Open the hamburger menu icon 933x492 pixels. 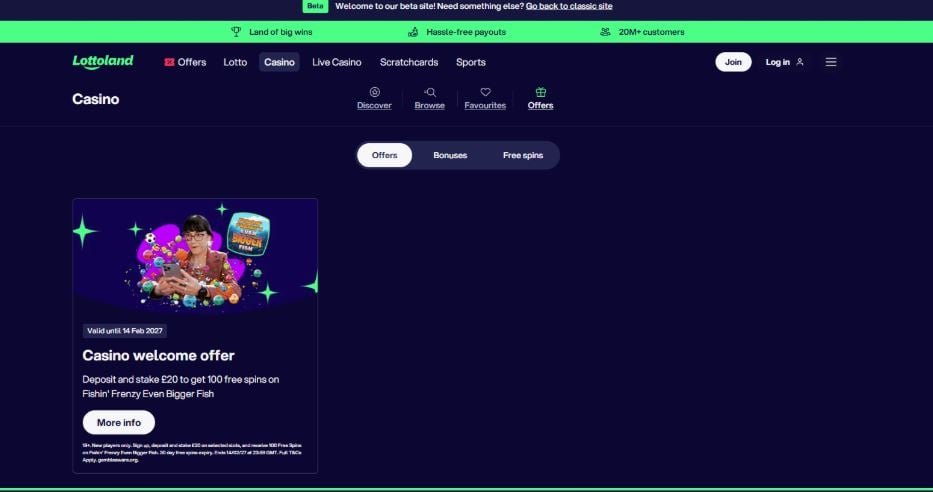tap(831, 62)
